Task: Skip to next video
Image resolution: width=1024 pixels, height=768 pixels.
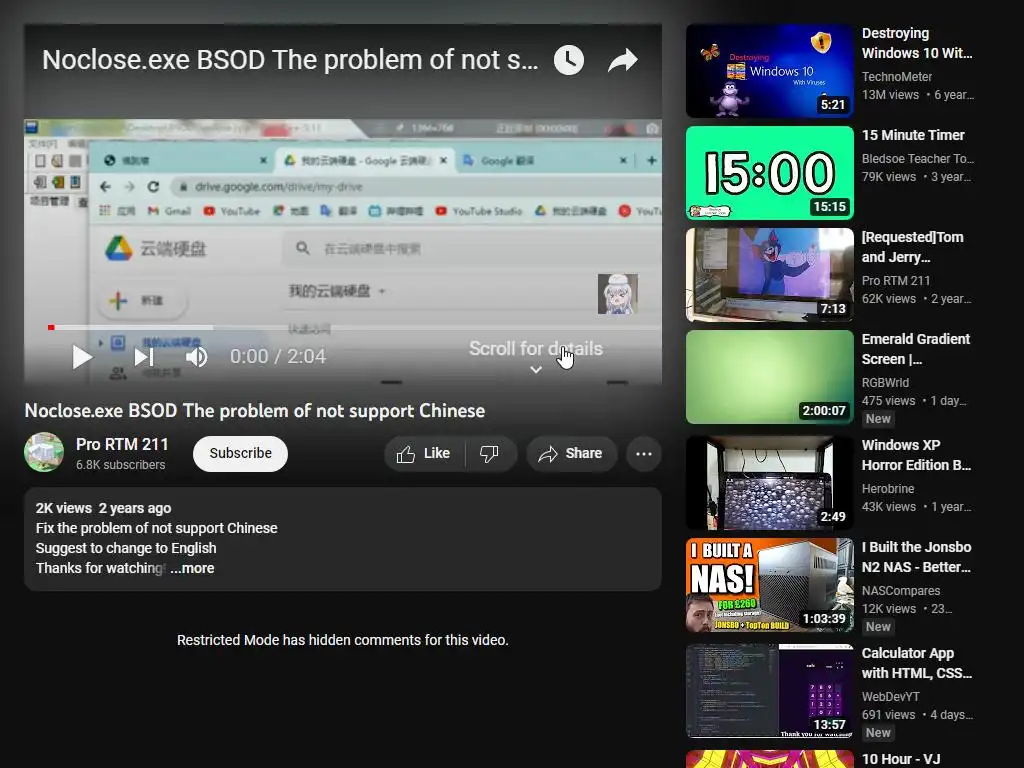Action: (144, 357)
